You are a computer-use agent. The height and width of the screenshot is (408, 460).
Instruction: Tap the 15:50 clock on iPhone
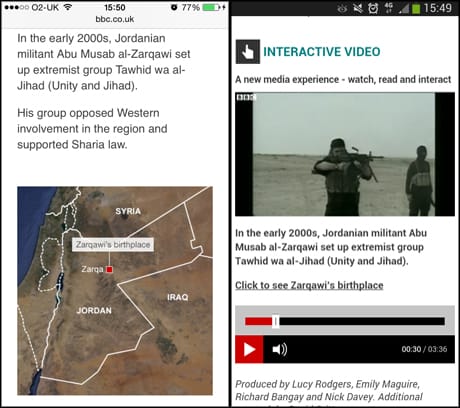tap(115, 7)
